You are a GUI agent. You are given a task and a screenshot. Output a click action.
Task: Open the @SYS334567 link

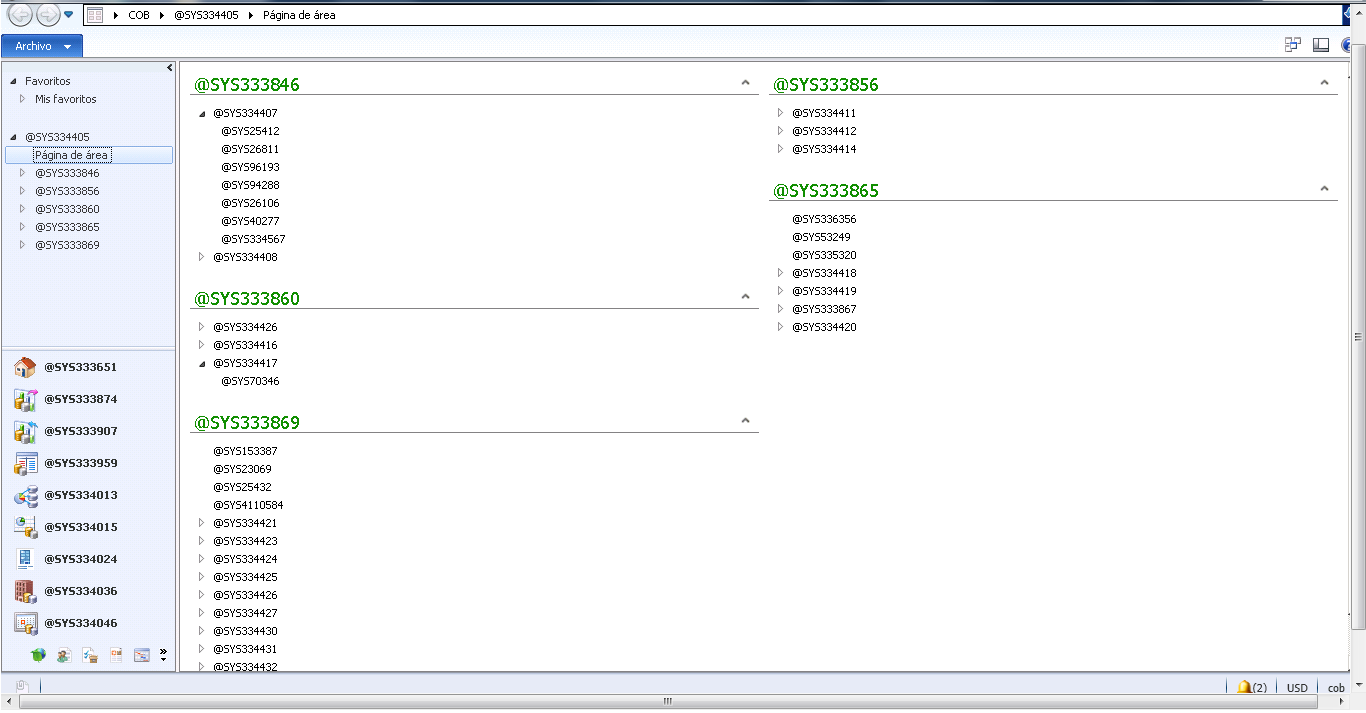click(253, 239)
